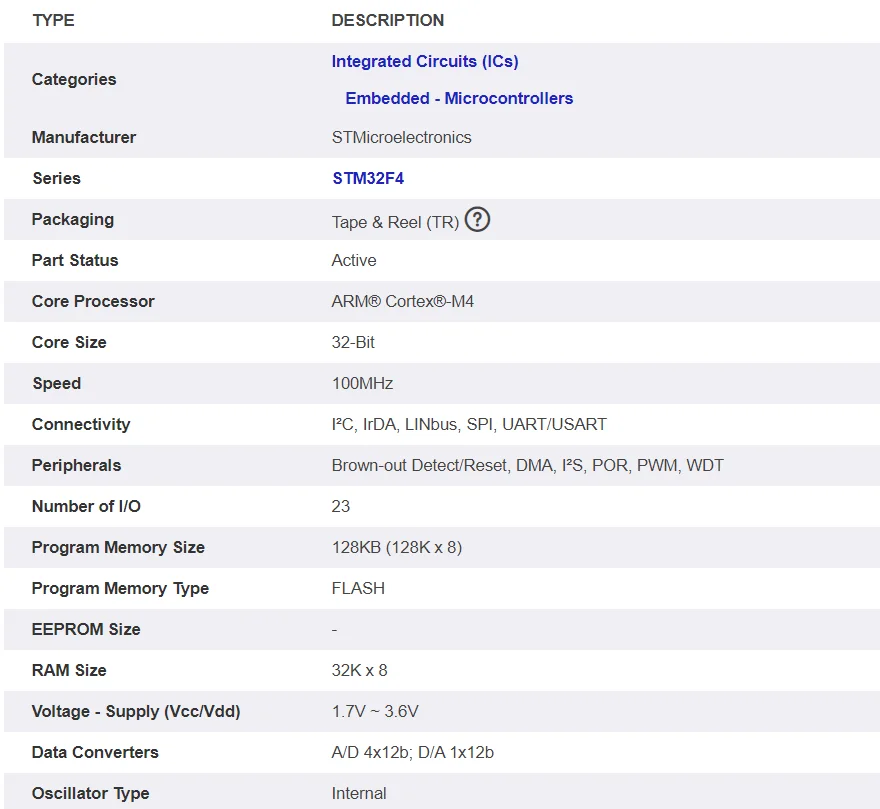Click the Active part status value
The image size is (880, 809).
click(354, 261)
